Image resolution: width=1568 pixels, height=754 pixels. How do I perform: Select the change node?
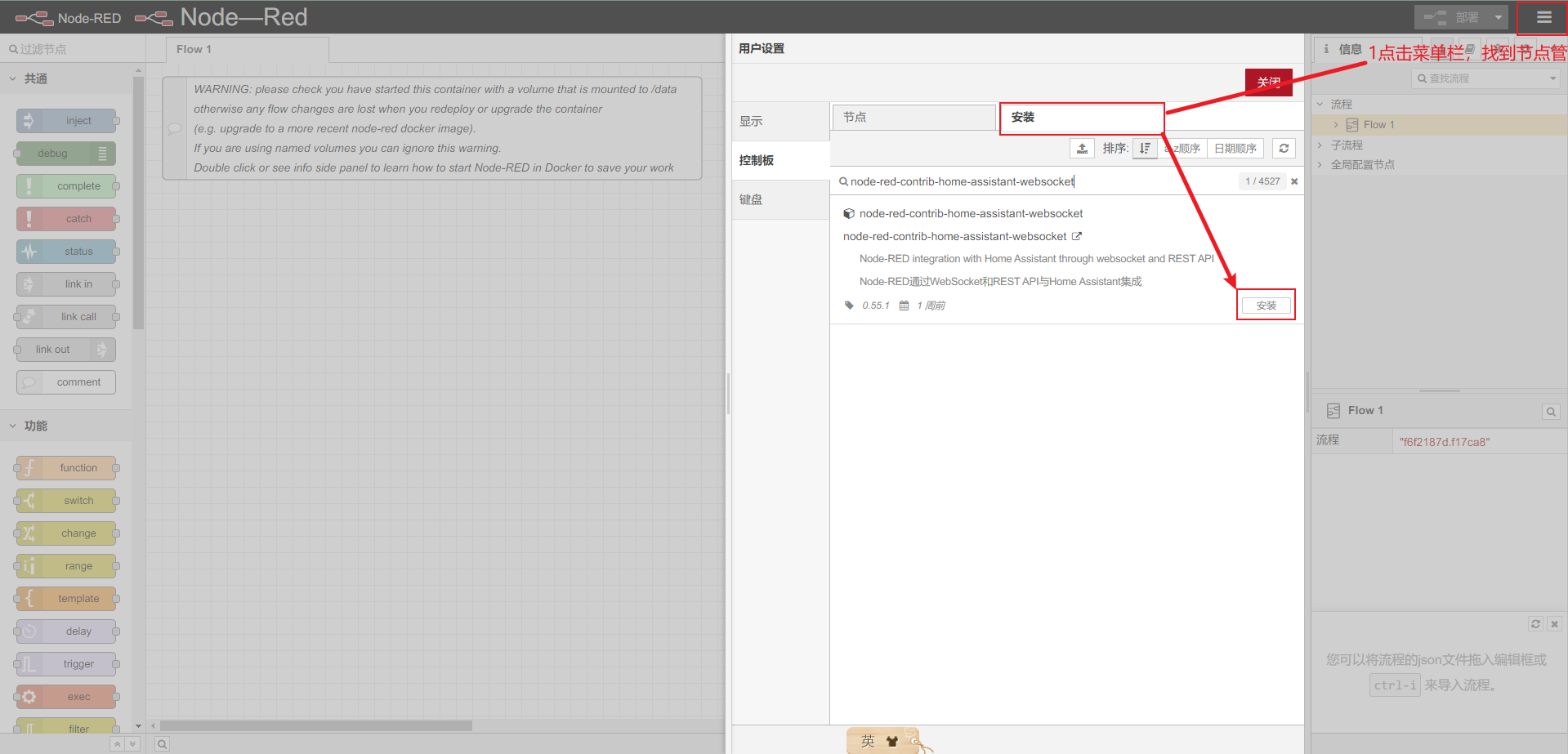(67, 533)
